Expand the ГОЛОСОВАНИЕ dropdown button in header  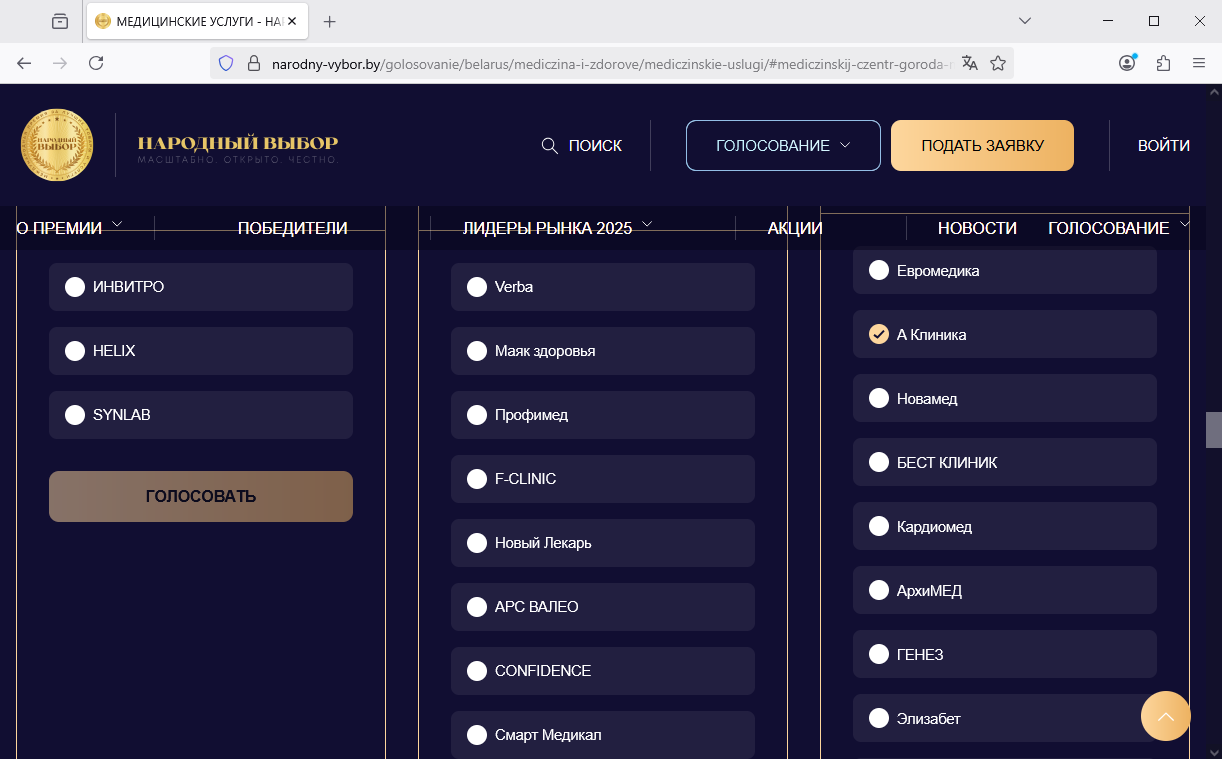click(x=783, y=146)
